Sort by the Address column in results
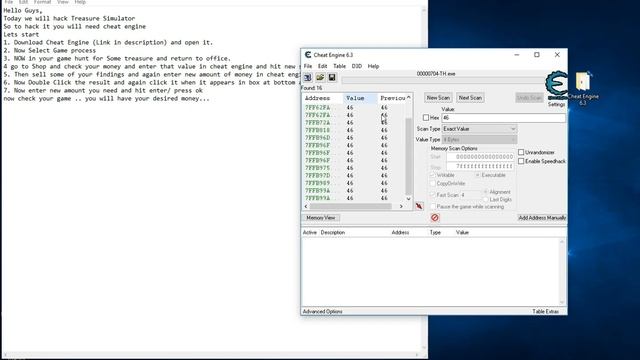Viewport: 640px width, 360px height. [x=322, y=98]
